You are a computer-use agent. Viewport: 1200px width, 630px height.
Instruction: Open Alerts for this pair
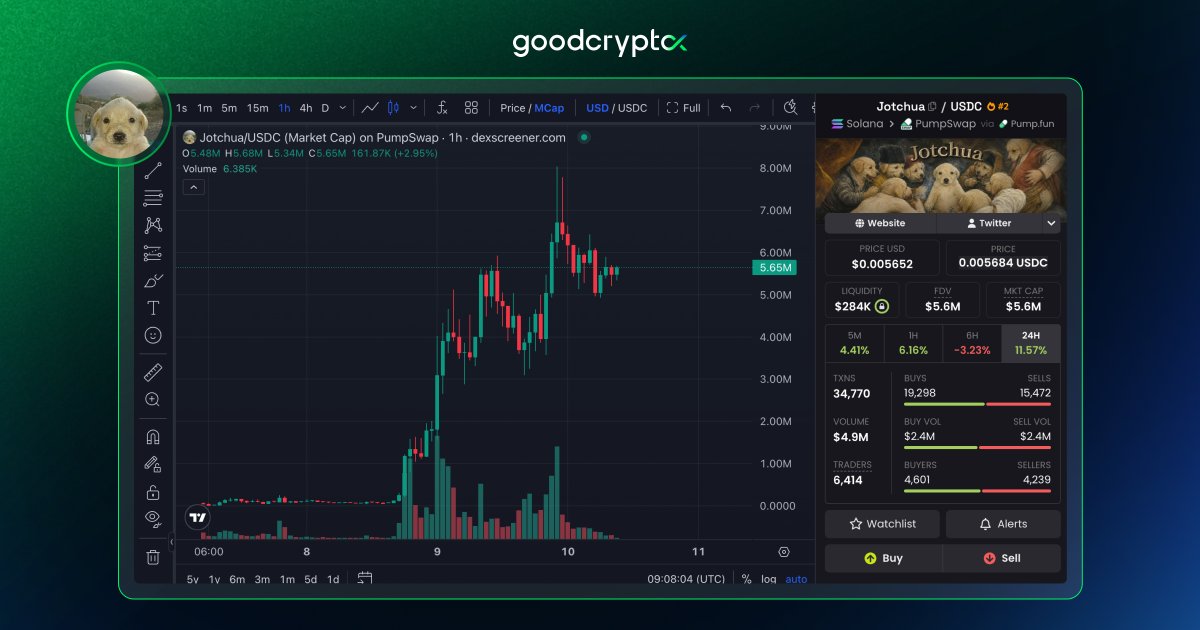(1003, 524)
